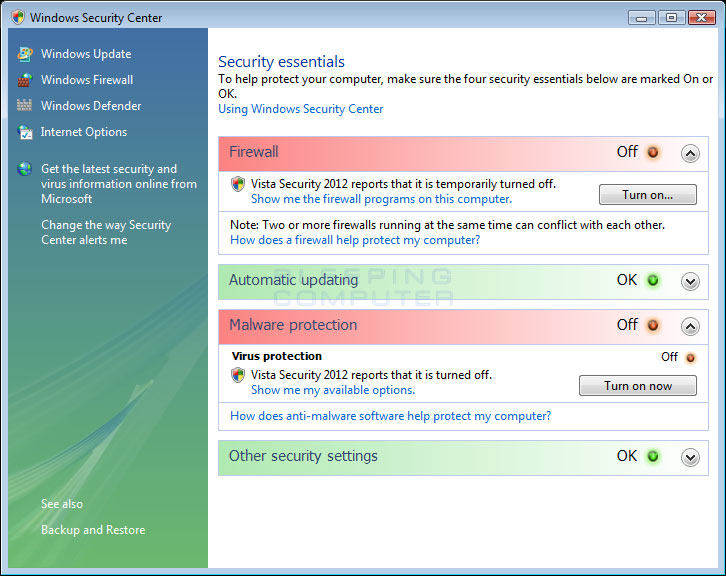The width and height of the screenshot is (726, 576).
Task: Click the green Other security settings OK indicator
Action: [653, 457]
